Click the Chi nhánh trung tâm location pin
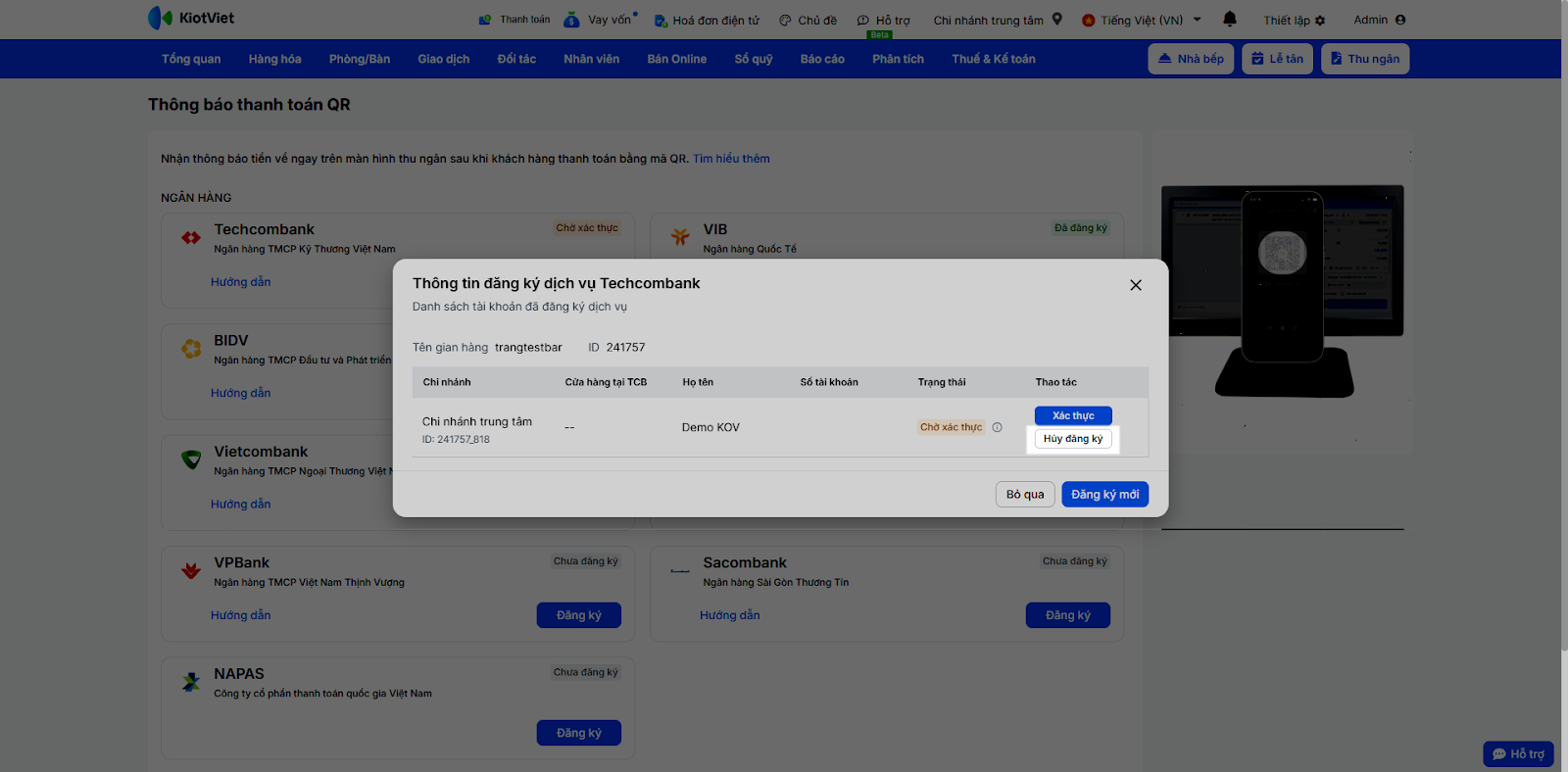The height and width of the screenshot is (772, 1568). coord(1057,19)
